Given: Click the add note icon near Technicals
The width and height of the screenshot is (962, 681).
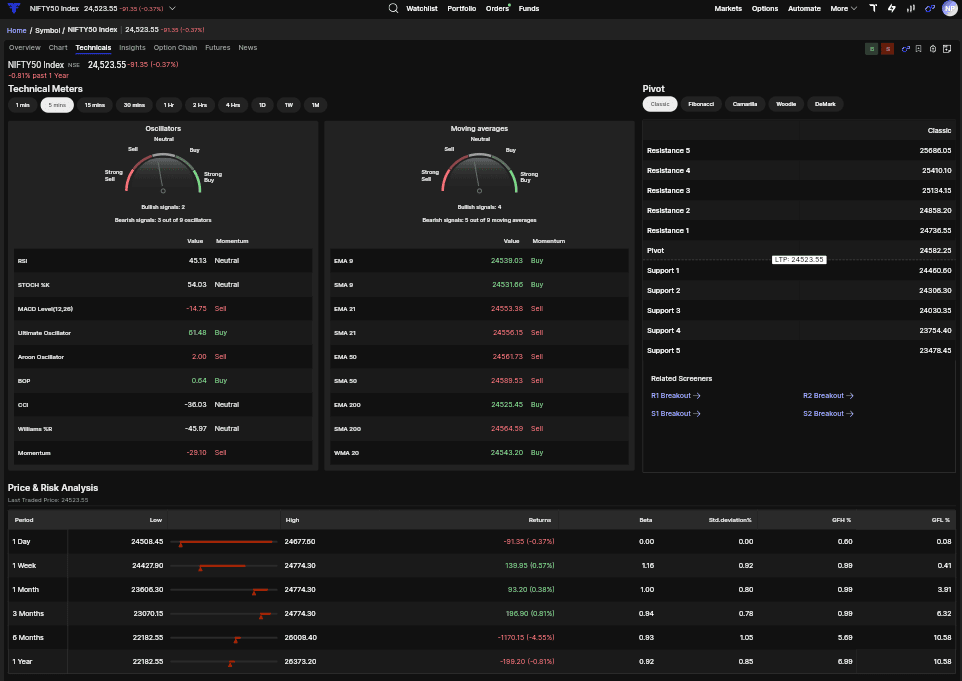Looking at the screenshot, I should [x=947, y=48].
